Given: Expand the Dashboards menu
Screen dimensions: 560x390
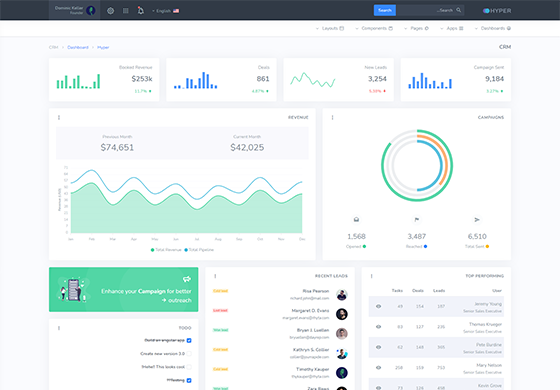Looking at the screenshot, I should click(x=492, y=28).
